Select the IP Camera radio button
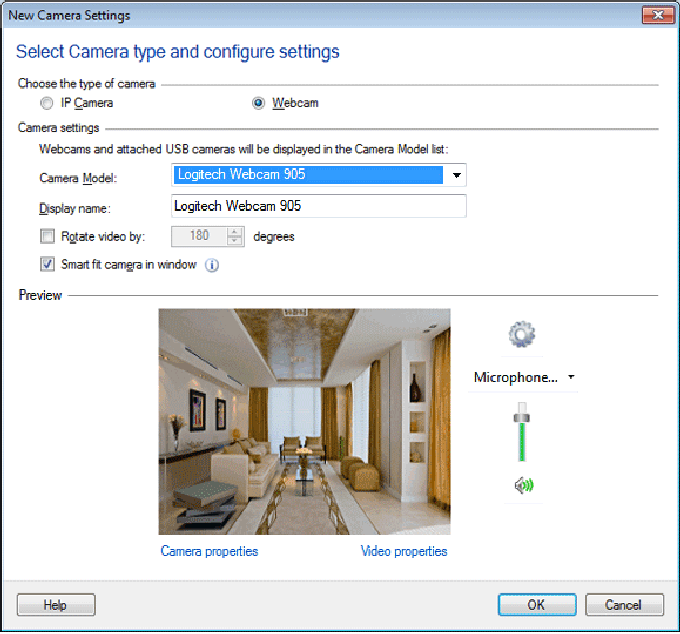Screen dimensions: 680x634 [46, 103]
